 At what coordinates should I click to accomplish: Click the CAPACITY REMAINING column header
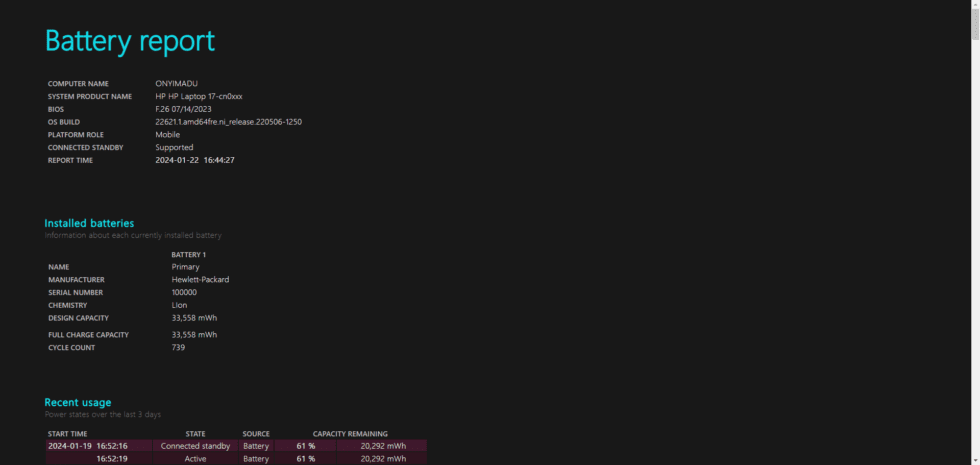point(350,434)
